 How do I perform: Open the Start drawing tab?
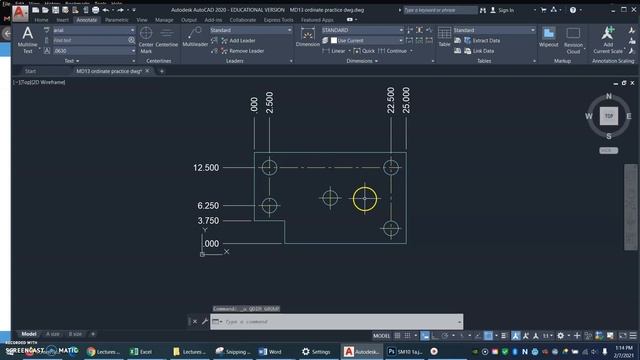pos(30,71)
